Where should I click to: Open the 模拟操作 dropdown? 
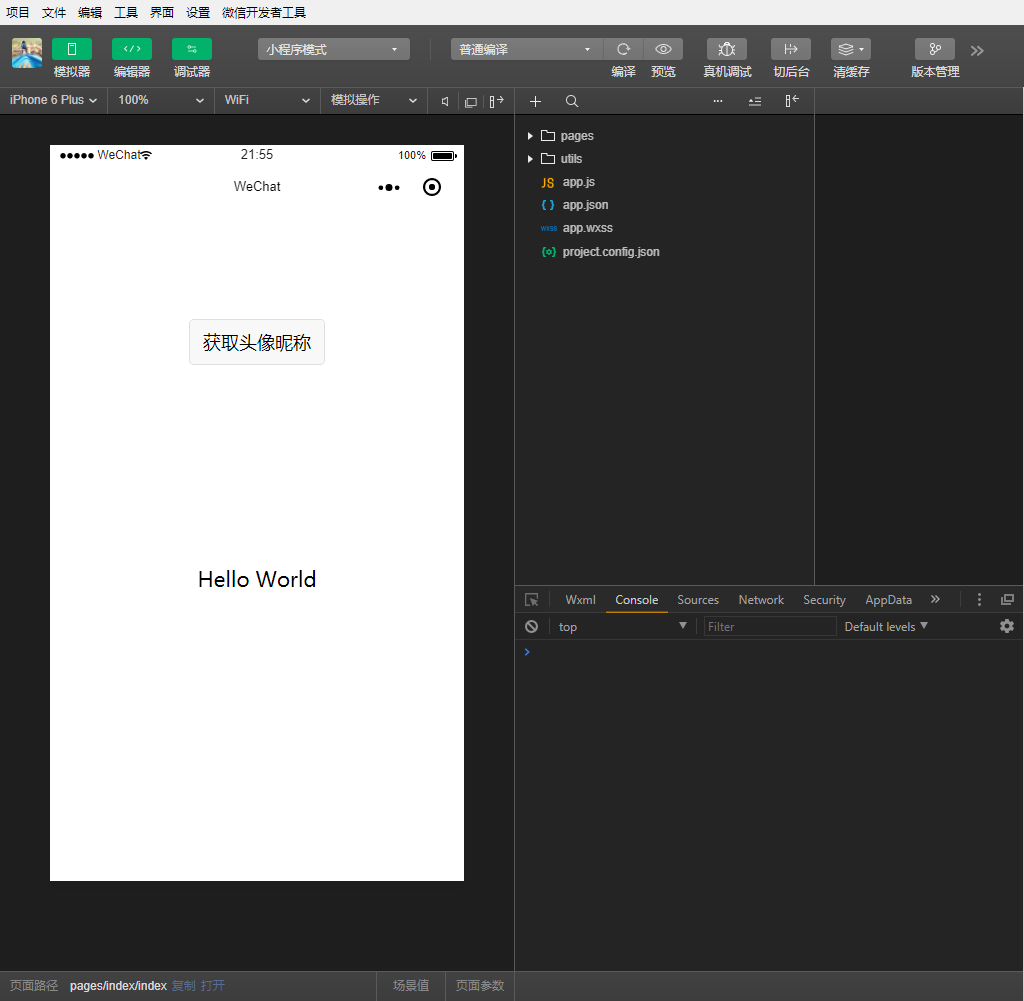pos(374,100)
